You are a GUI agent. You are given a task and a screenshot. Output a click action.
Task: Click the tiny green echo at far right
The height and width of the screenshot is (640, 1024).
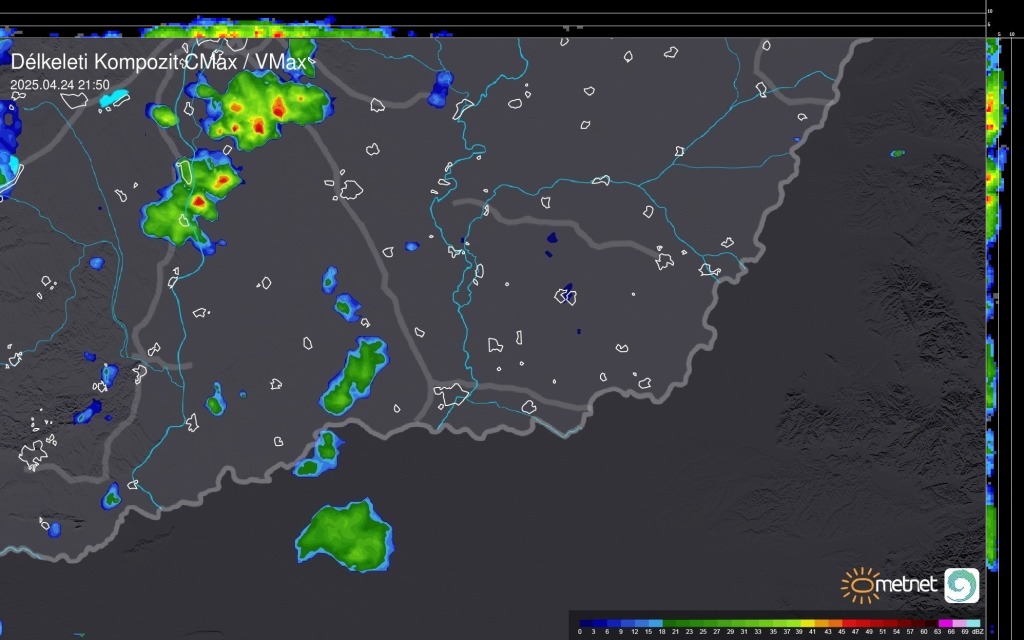point(897,154)
